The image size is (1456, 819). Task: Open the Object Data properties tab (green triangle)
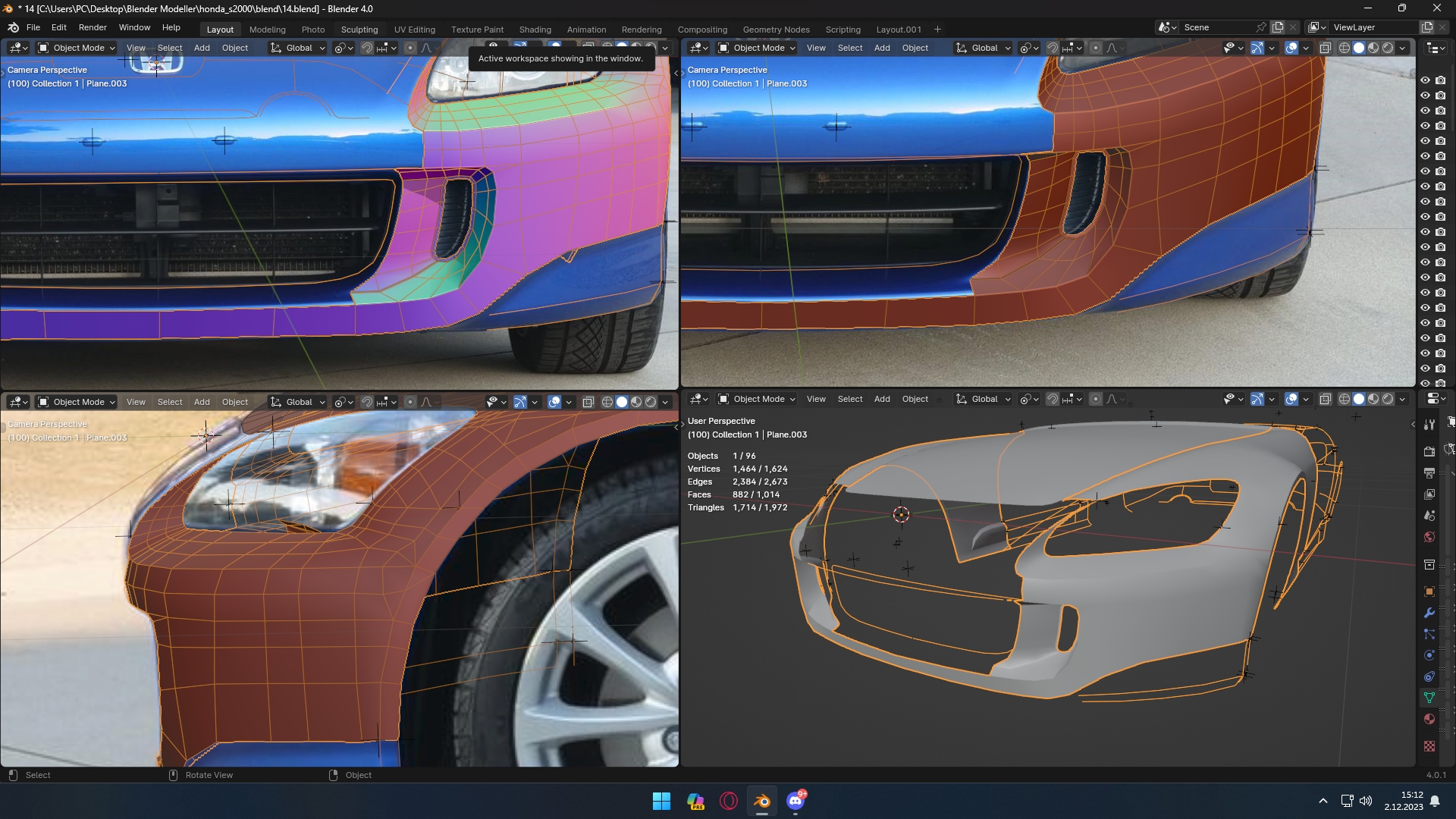click(x=1429, y=698)
